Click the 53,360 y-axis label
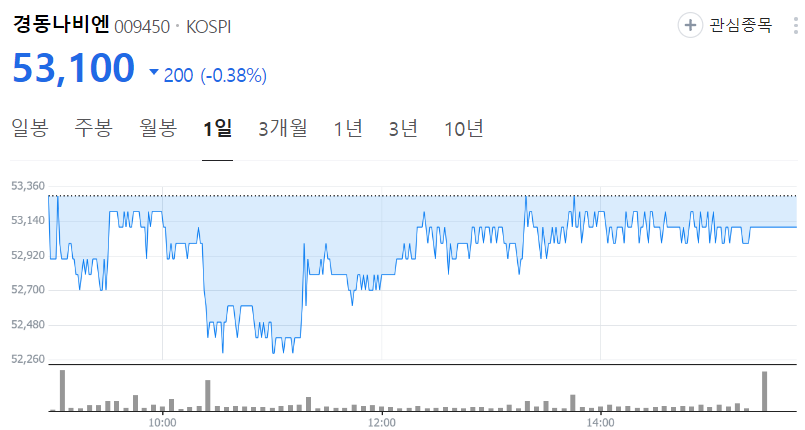 pyautogui.click(x=28, y=186)
